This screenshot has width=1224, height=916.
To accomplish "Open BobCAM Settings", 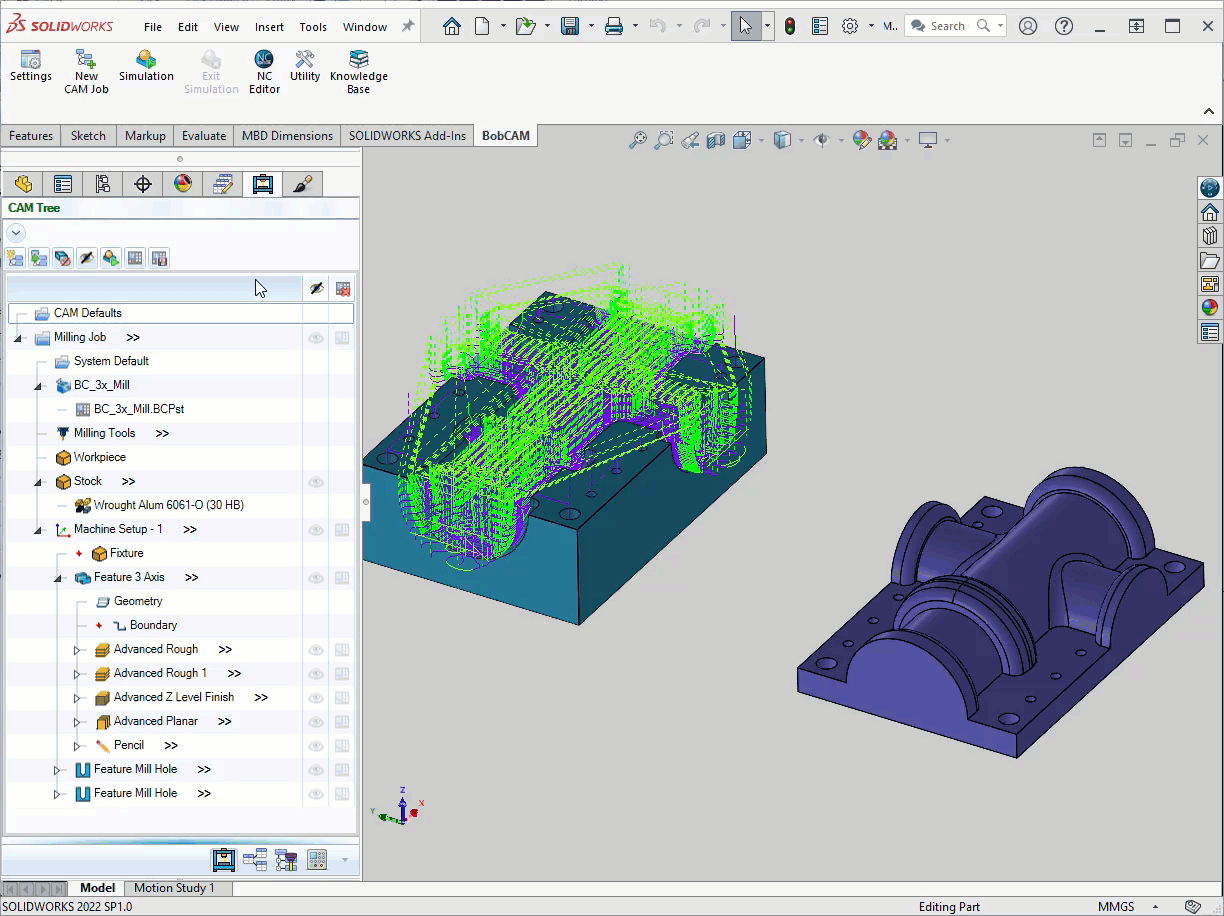I will pos(30,66).
